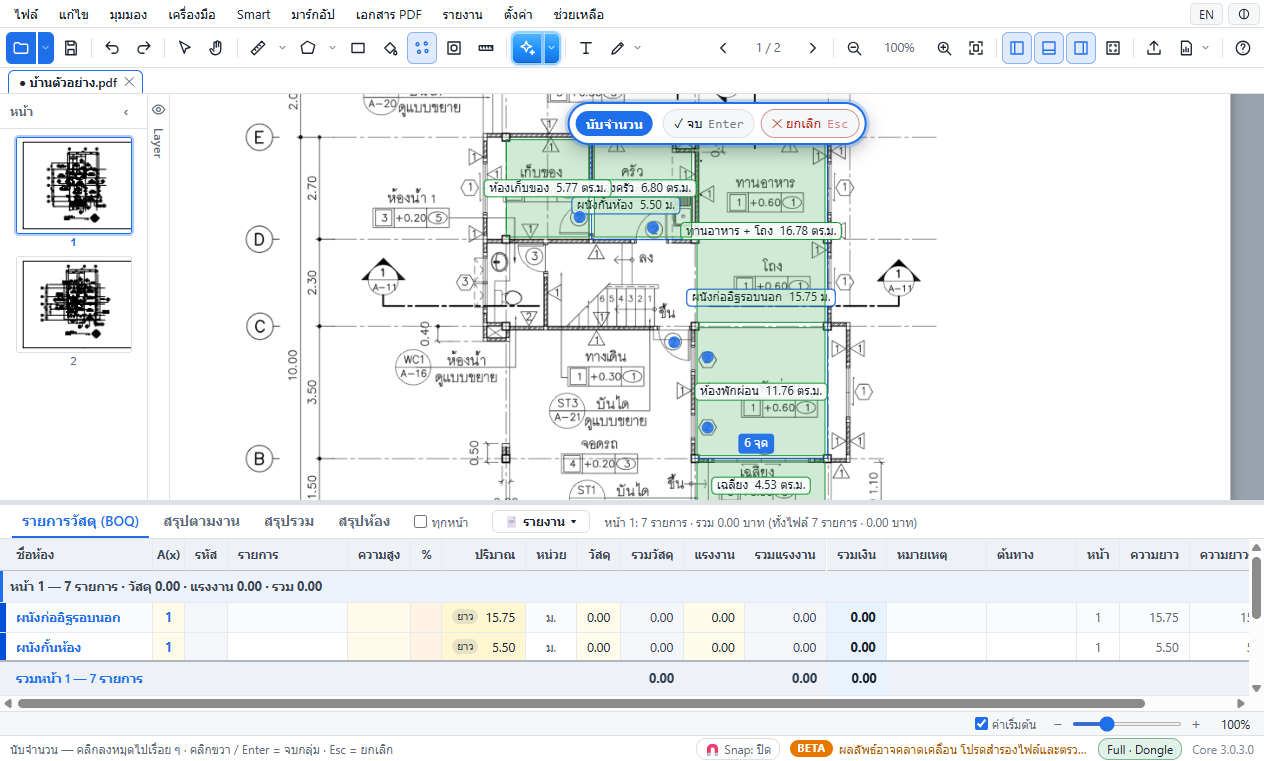This screenshot has height=761, width=1264.
Task: Zoom in with the plus magnifier
Action: 944,48
